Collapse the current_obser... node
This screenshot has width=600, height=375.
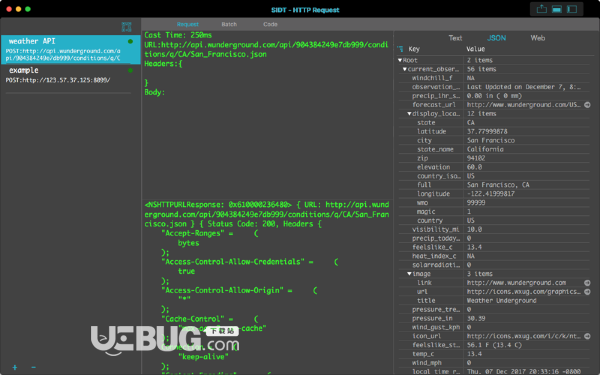(x=404, y=69)
